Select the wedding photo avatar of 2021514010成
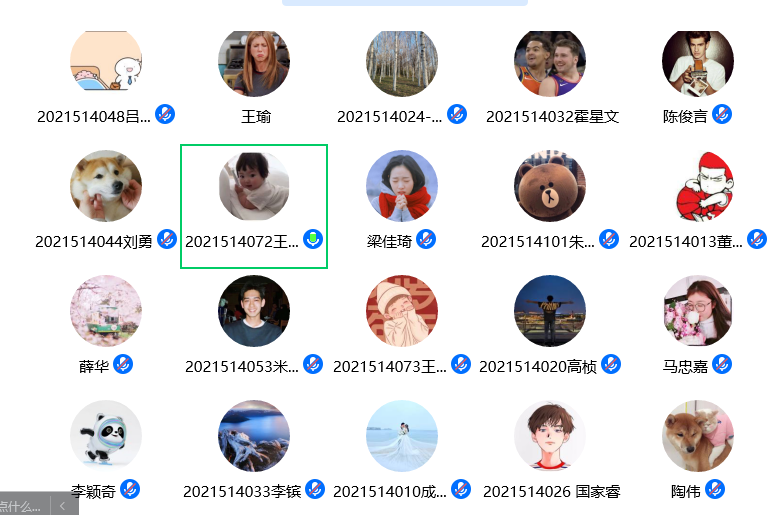The width and height of the screenshot is (779, 515). pos(402,436)
